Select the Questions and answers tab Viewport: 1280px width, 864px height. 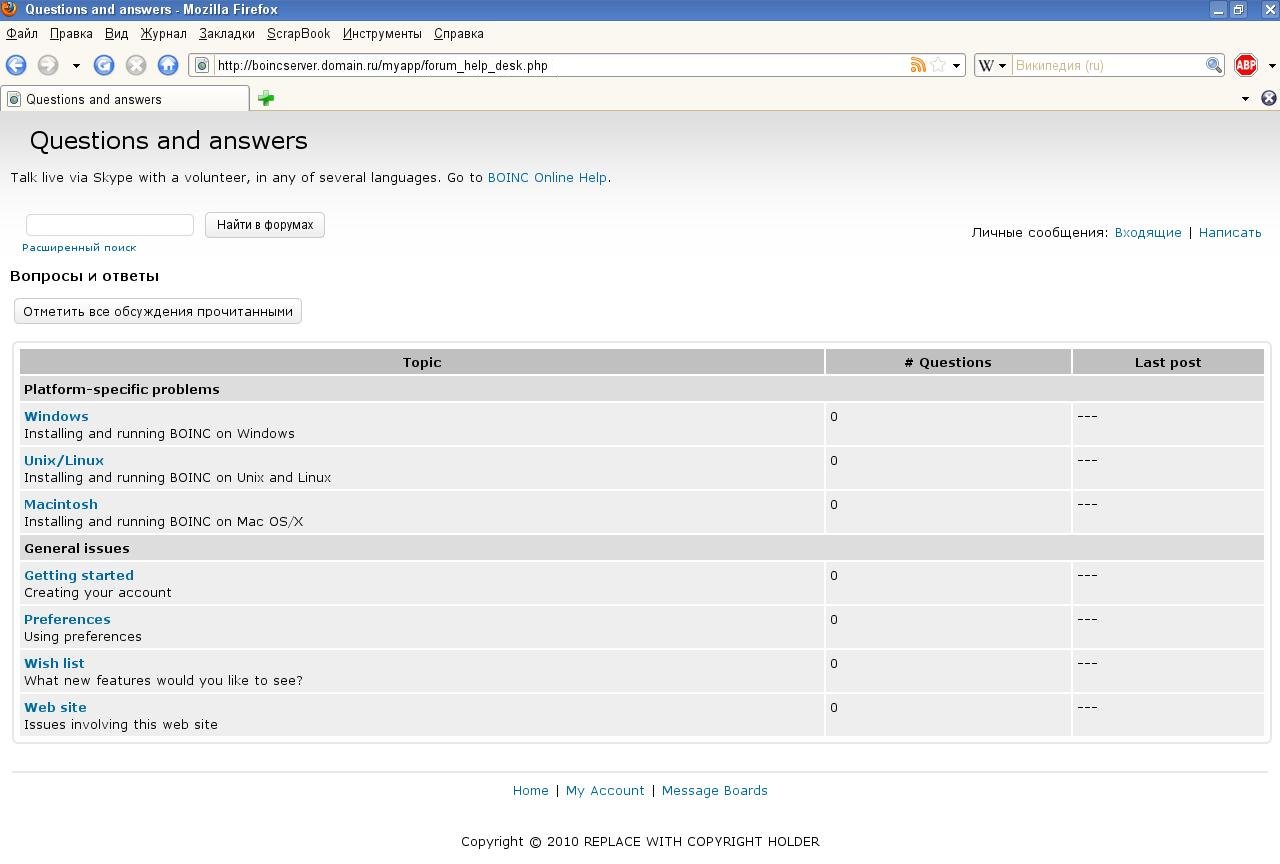click(x=125, y=99)
